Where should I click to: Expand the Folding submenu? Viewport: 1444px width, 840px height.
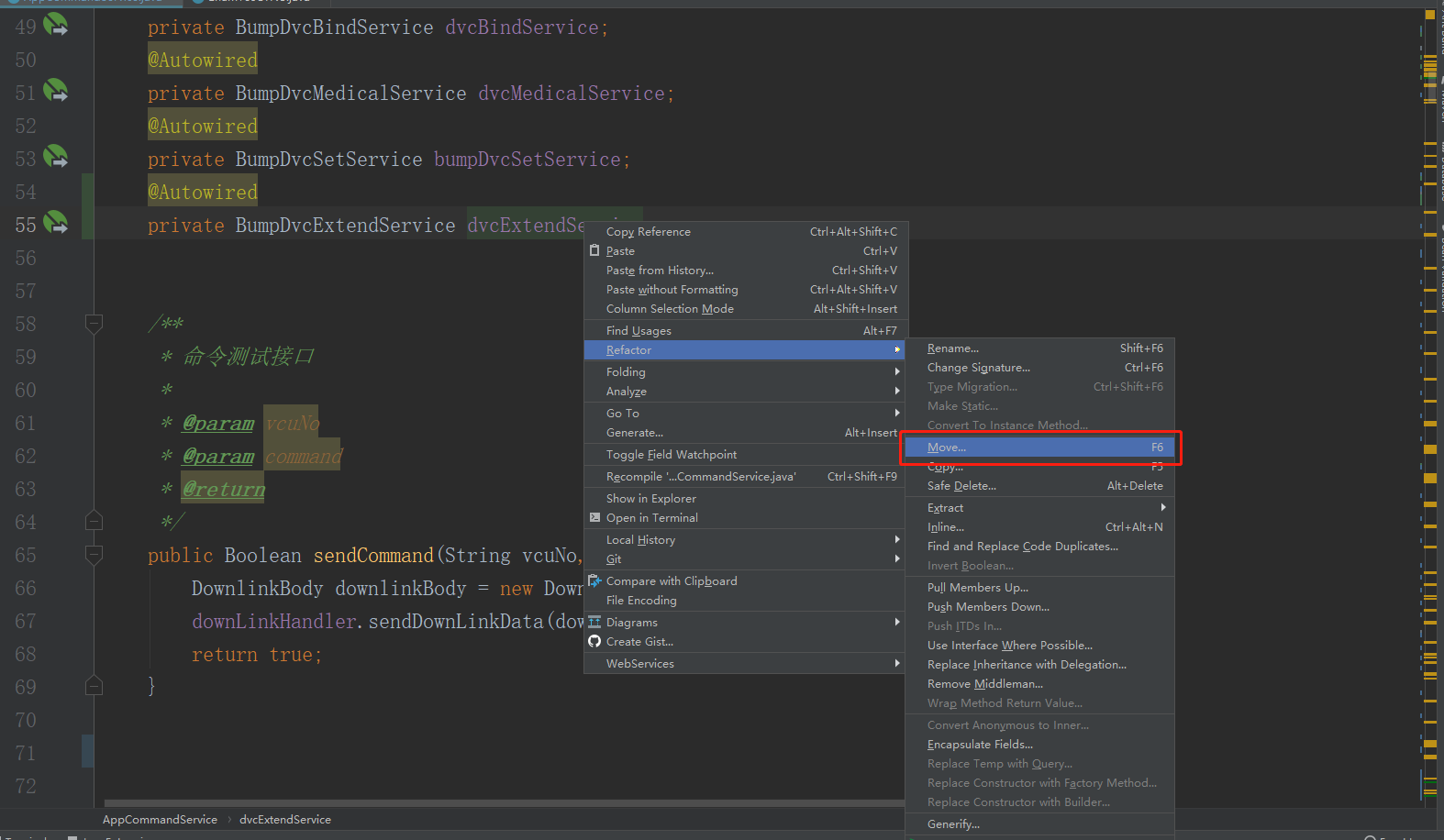pos(626,371)
